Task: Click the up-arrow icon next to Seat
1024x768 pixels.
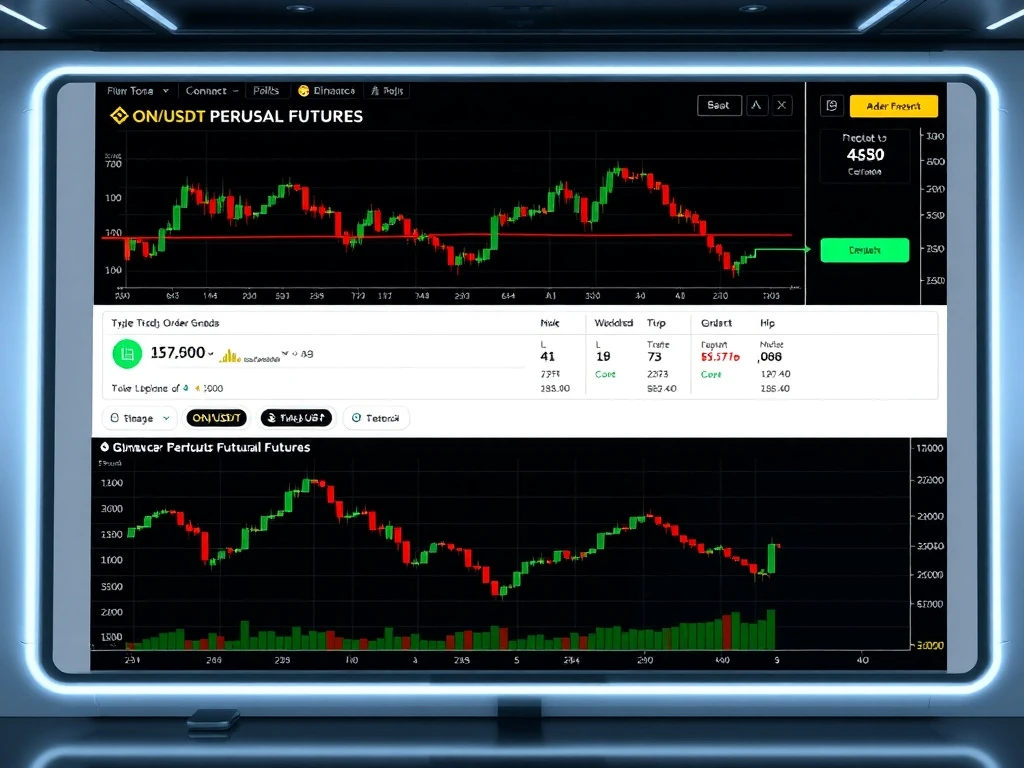Action: click(x=756, y=105)
